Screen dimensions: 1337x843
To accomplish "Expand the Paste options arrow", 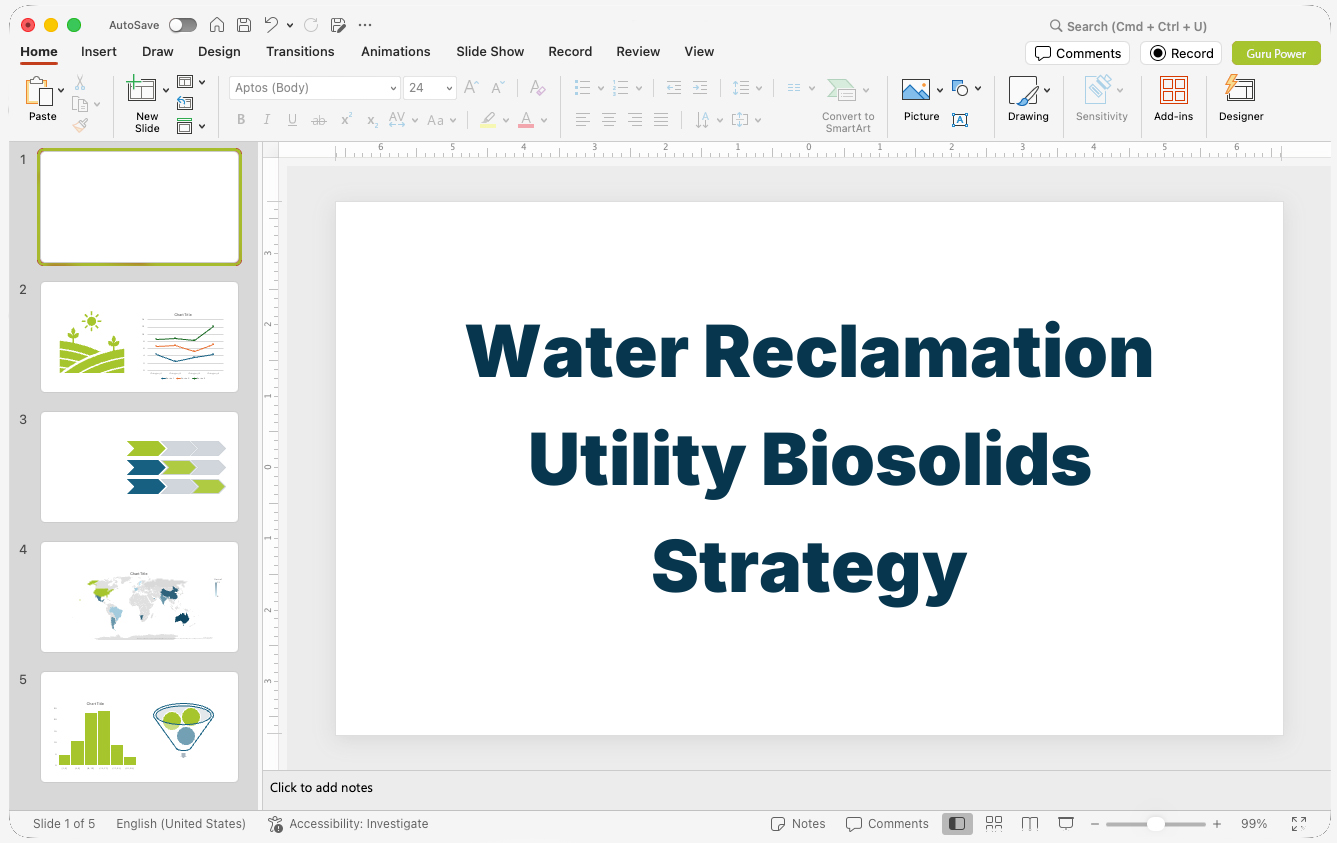I will [62, 90].
